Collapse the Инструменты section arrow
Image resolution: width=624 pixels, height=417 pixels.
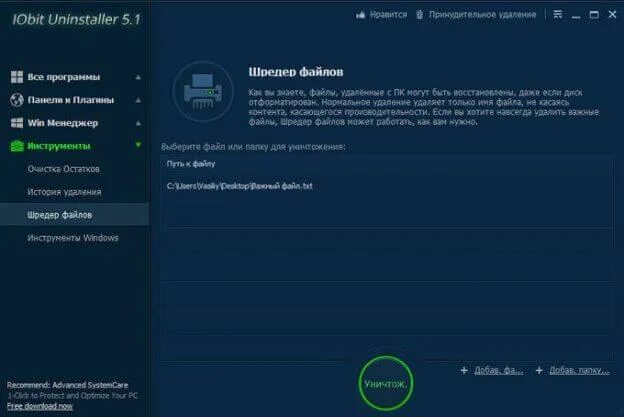138,145
